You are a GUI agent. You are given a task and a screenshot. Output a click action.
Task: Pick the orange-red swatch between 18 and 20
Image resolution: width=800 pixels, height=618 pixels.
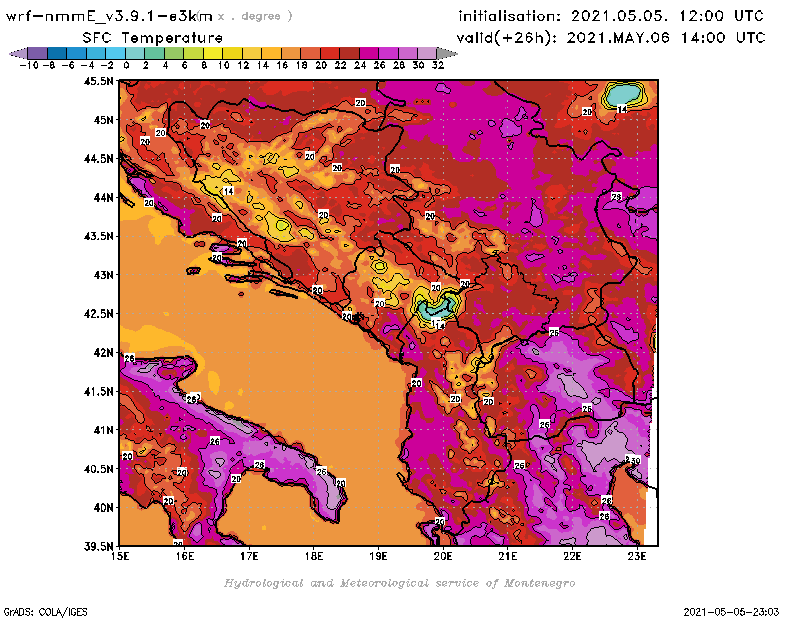coord(310,53)
